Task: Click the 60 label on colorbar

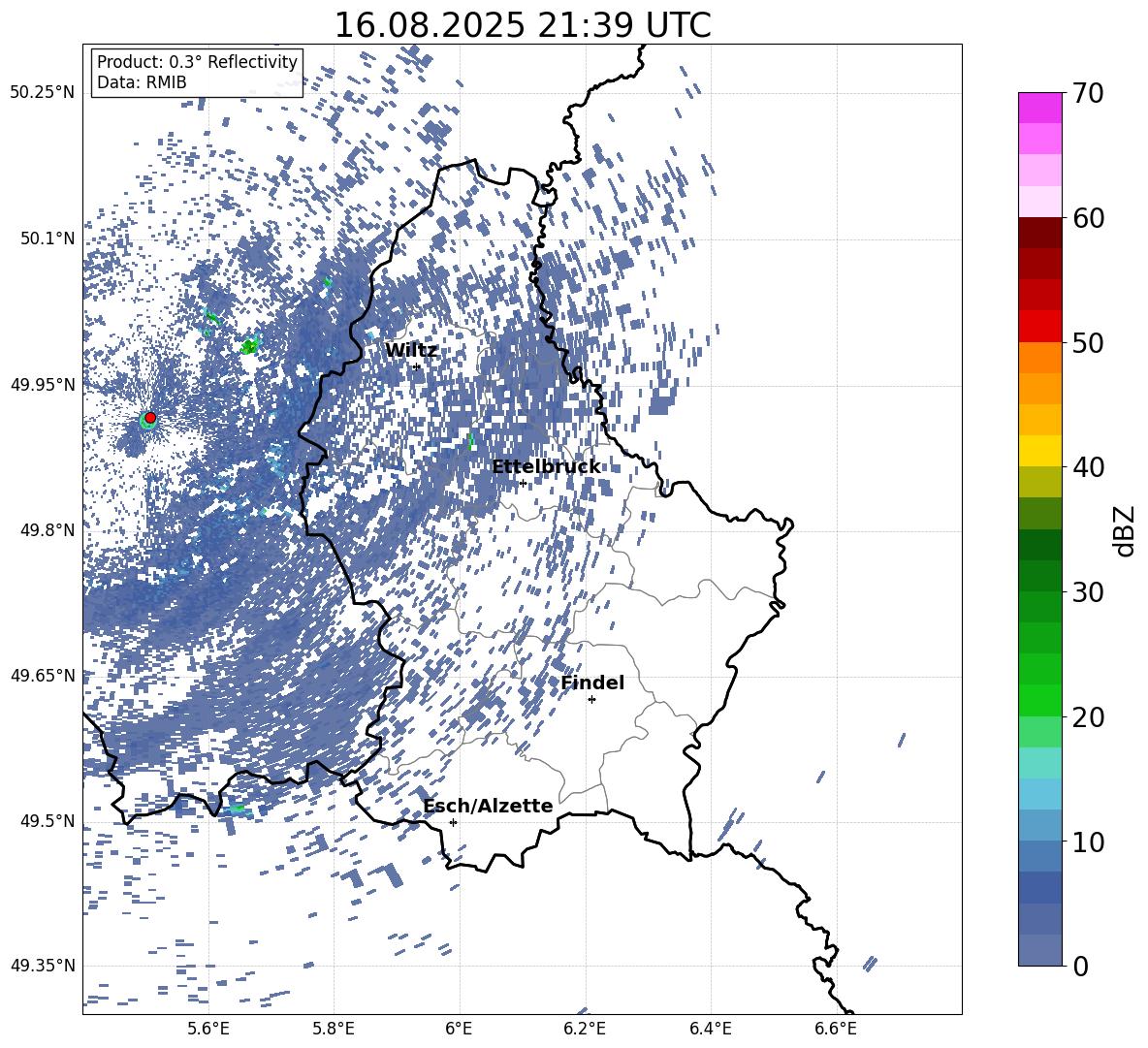Action: click(1089, 218)
